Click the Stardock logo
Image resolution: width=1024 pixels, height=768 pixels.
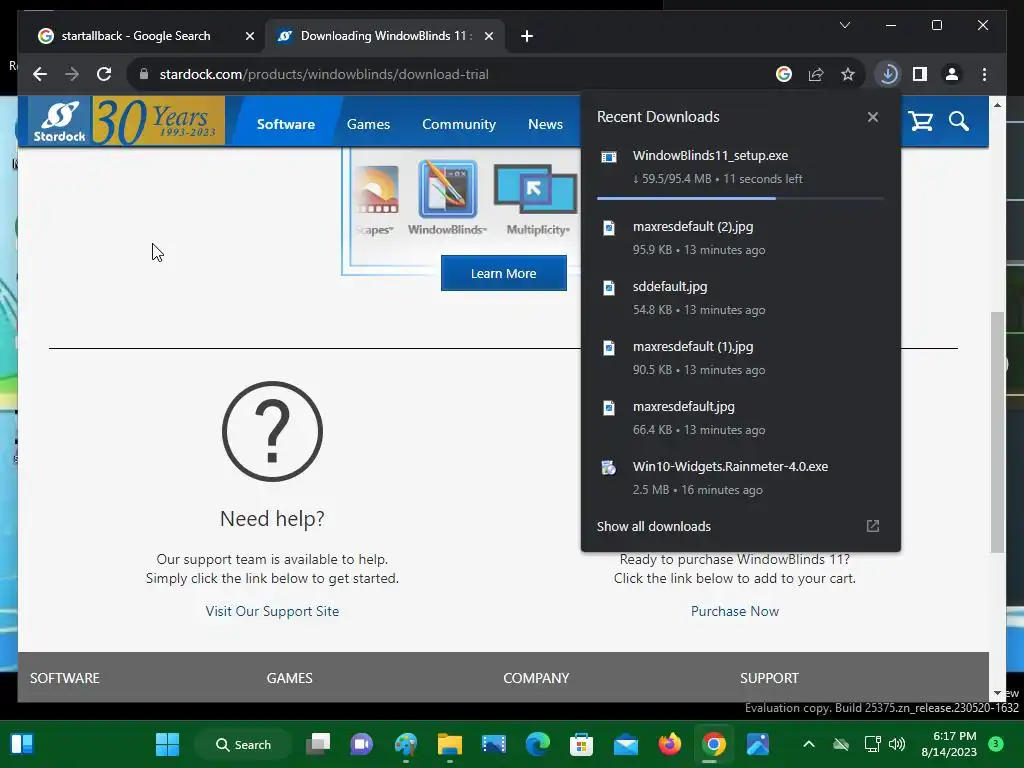pos(60,121)
